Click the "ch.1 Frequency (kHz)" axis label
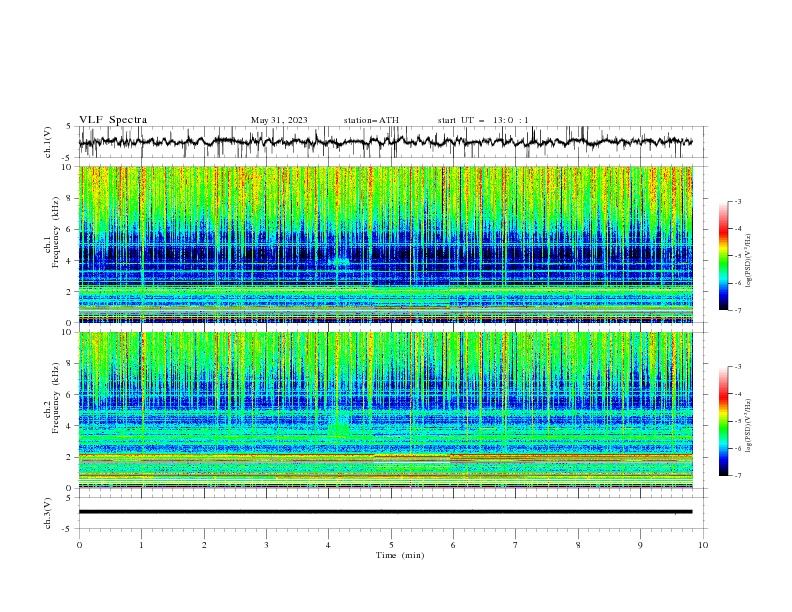This screenshot has width=792, height=612. pyautogui.click(x=51, y=230)
